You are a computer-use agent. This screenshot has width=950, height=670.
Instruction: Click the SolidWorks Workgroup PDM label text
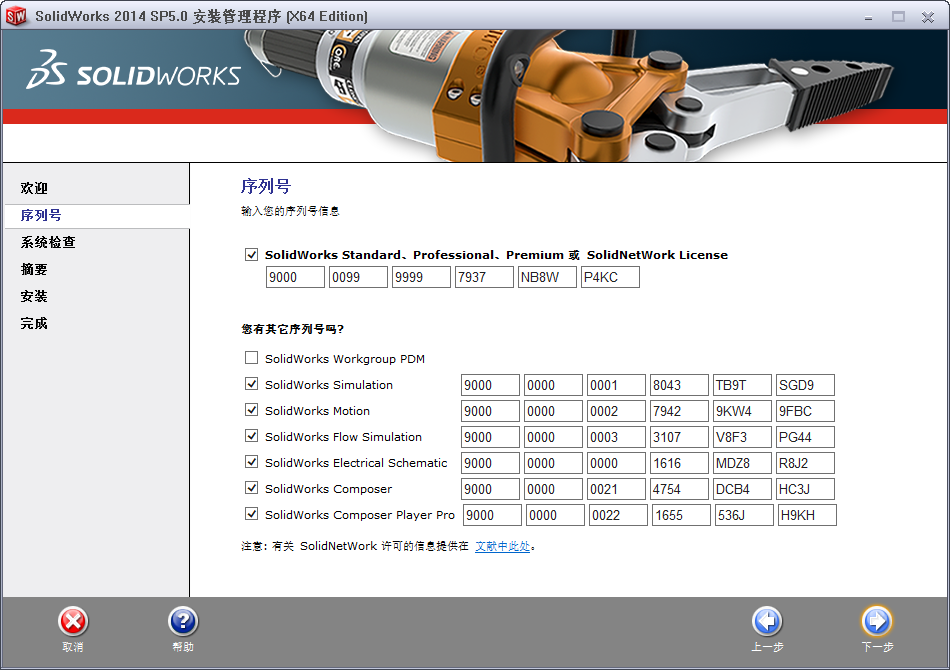tap(345, 359)
